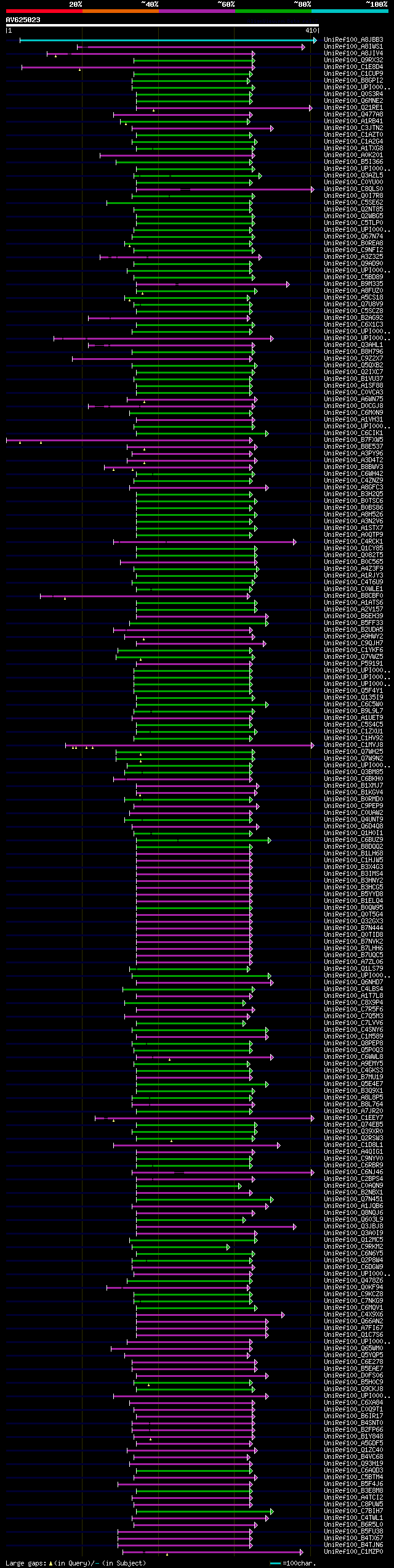Select the AV625023 query name label
This screenshot has height=1568, width=394.
pos(23,20)
